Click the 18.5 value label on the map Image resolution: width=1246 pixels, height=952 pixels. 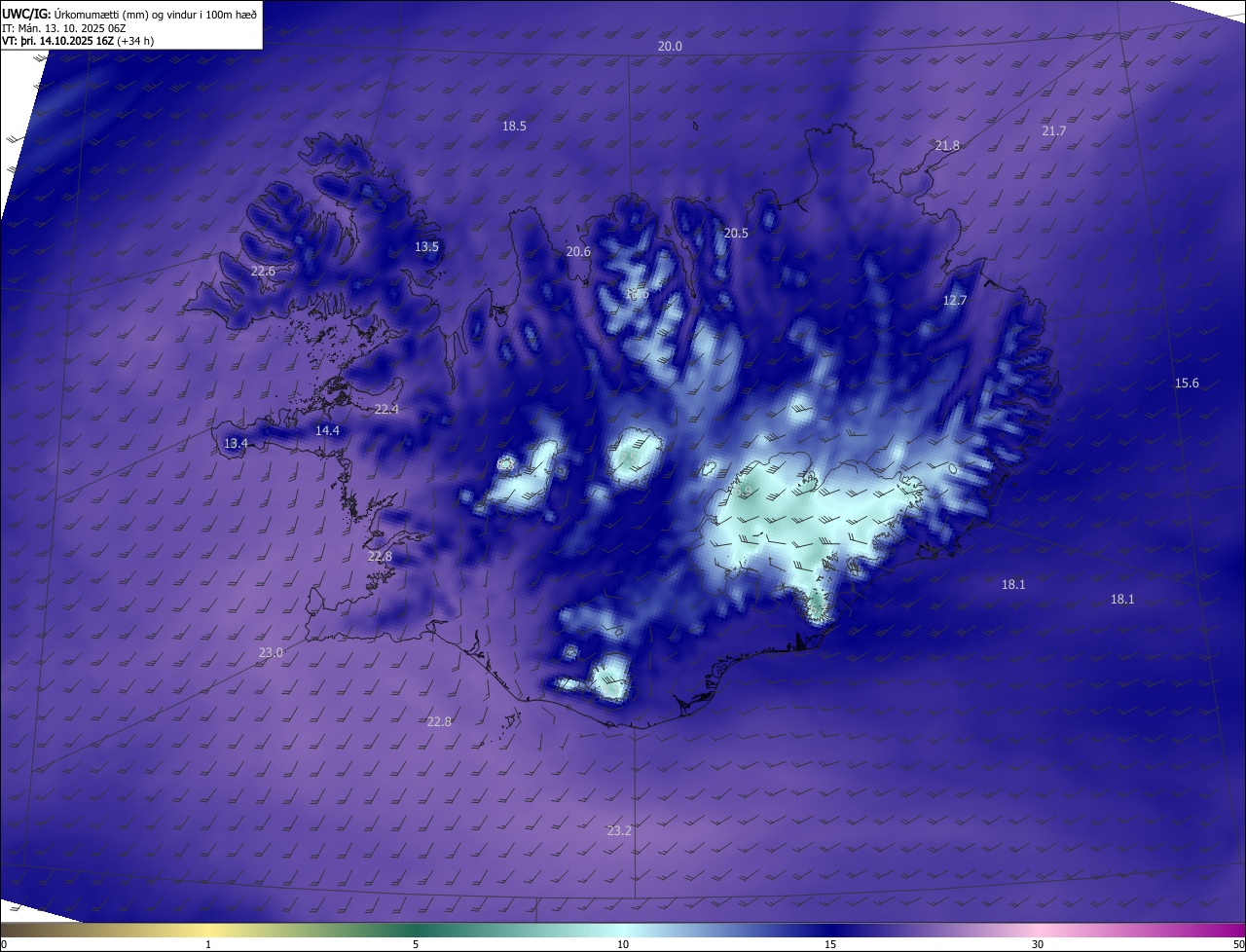pyautogui.click(x=514, y=127)
